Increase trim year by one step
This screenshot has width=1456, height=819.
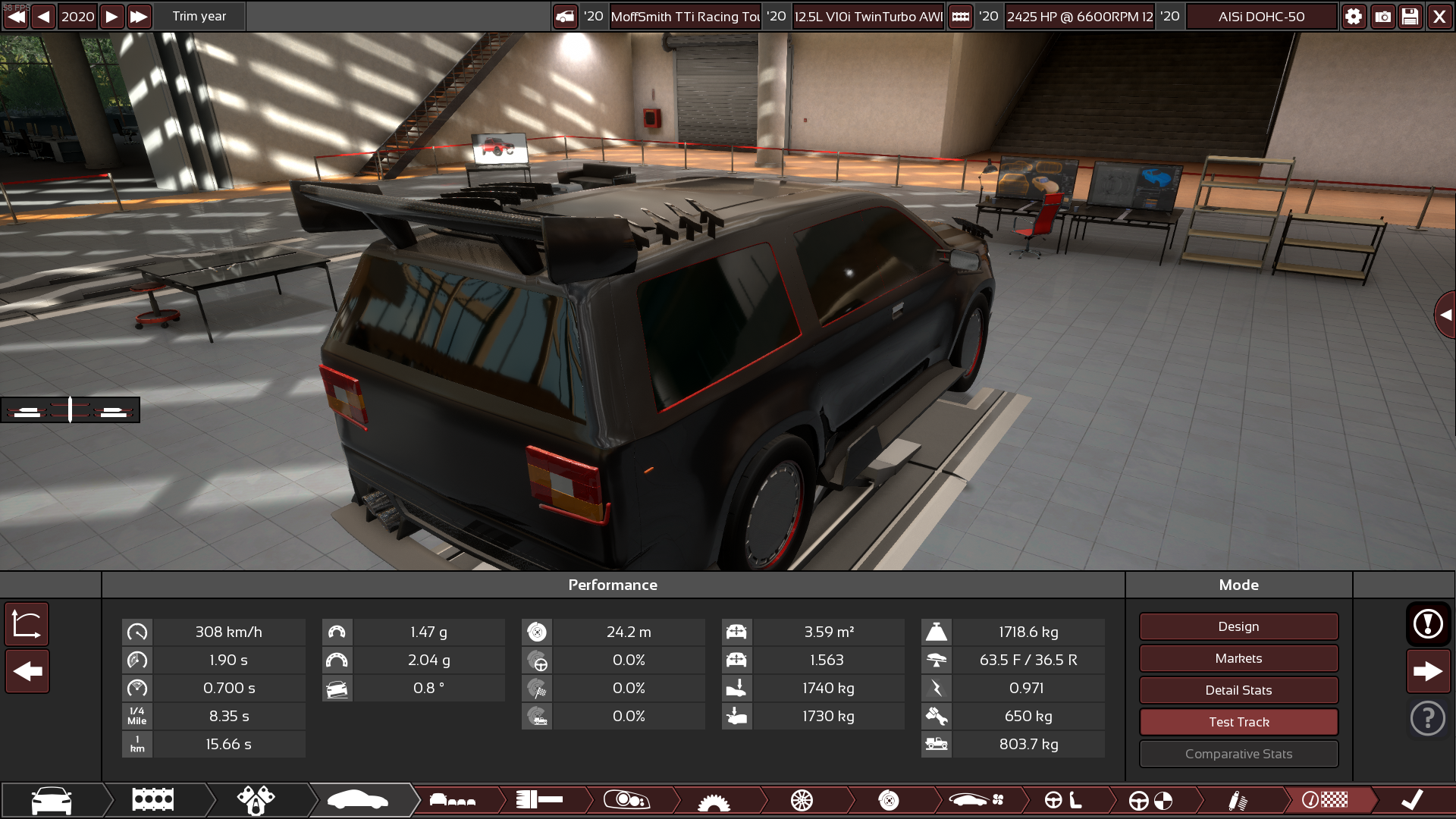pos(111,17)
